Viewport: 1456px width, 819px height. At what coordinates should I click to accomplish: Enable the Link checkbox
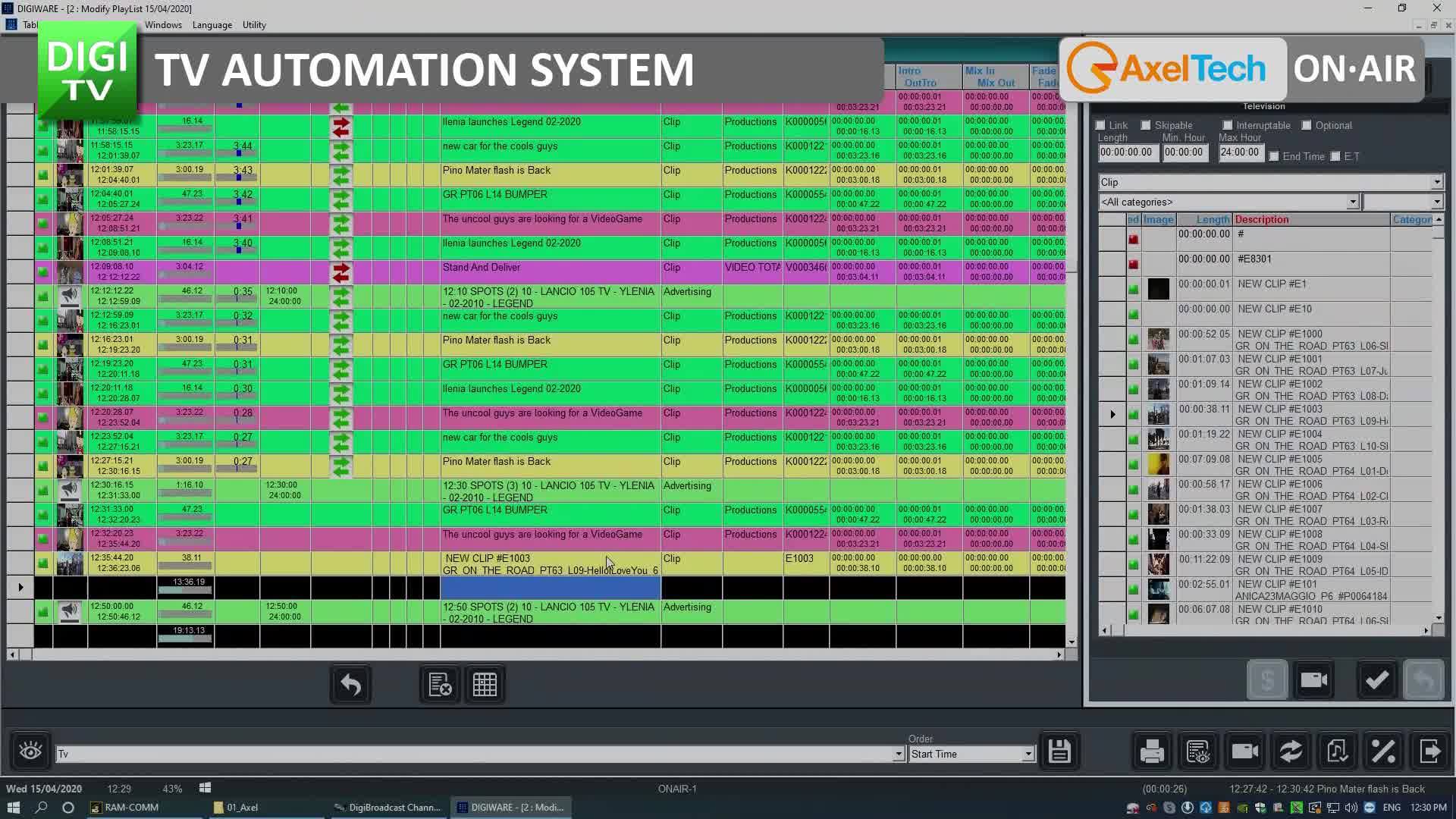[1100, 125]
